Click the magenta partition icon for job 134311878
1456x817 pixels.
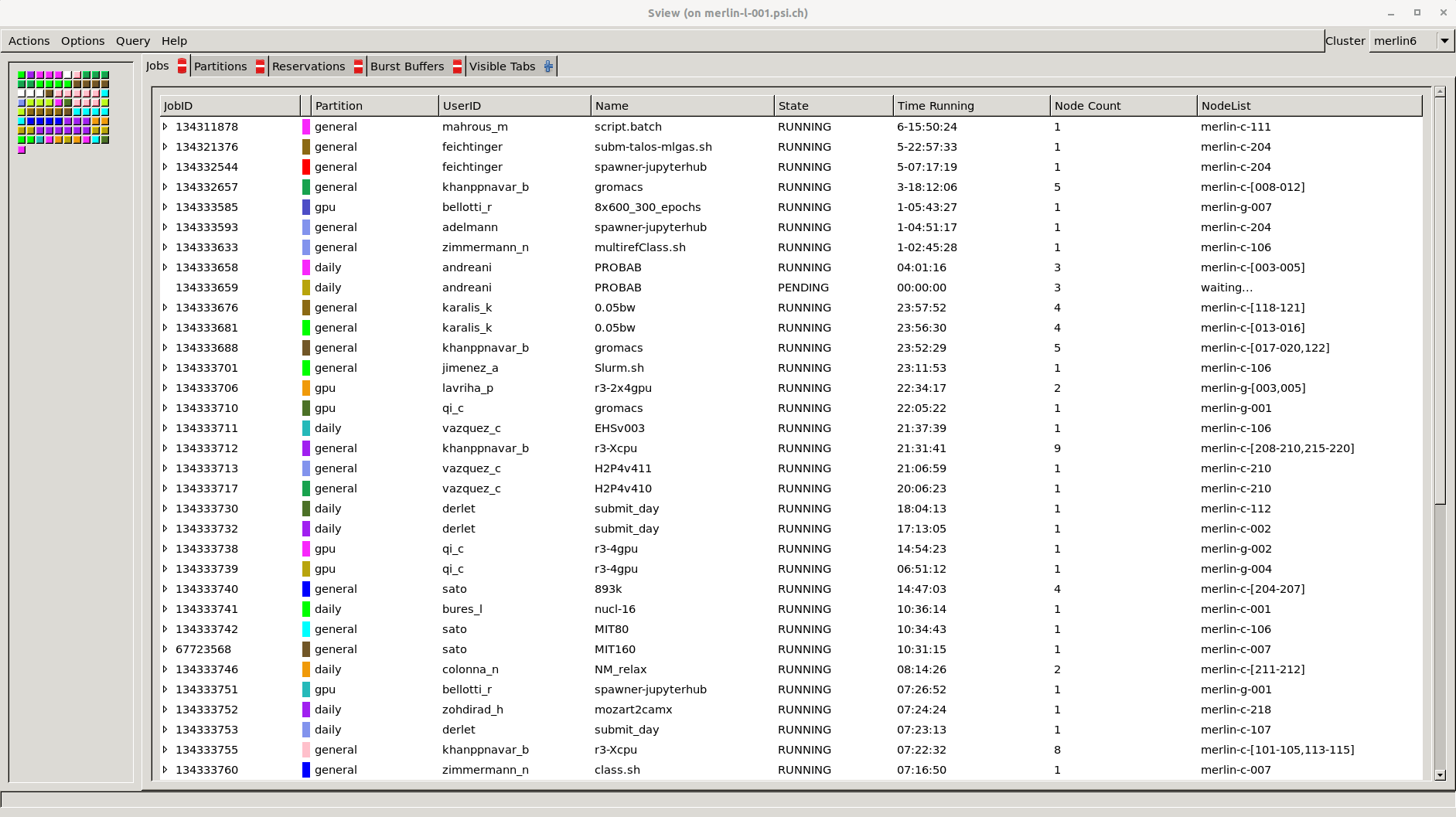click(305, 126)
